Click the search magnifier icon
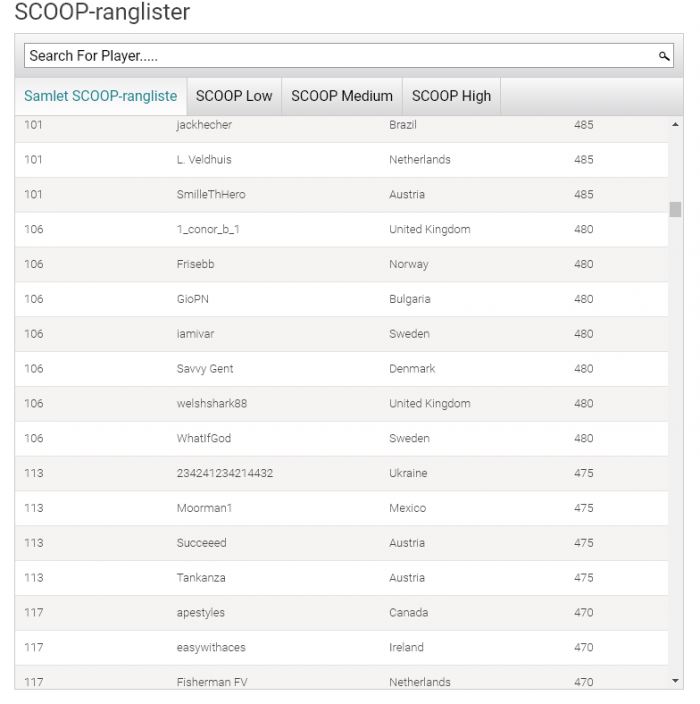Screen dimensions: 700x704 [x=664, y=56]
